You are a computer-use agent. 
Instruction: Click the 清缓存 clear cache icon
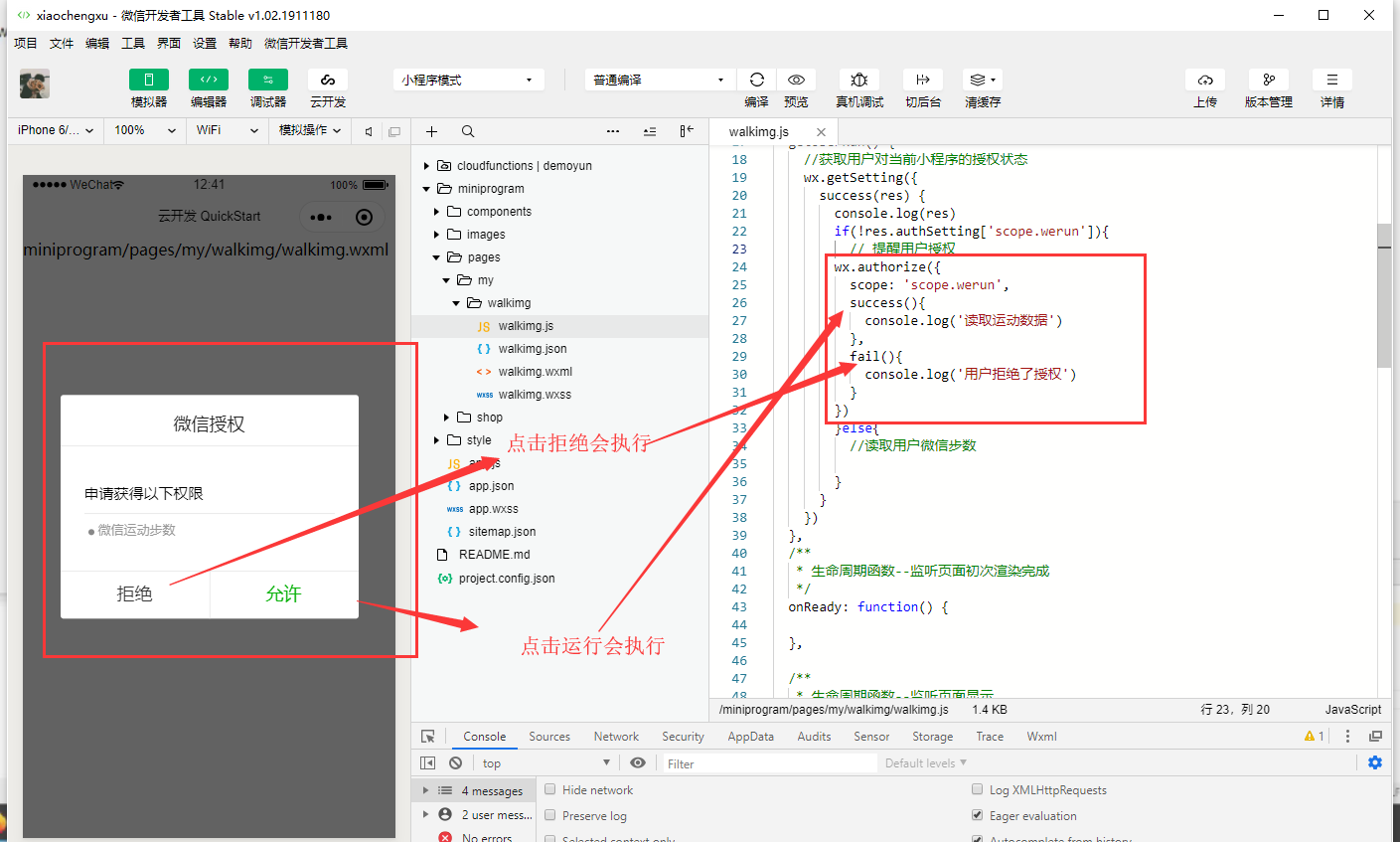pos(983,80)
